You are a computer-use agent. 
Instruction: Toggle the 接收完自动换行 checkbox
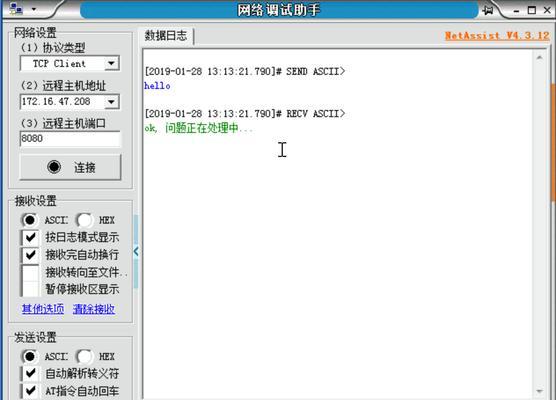pyautogui.click(x=30, y=255)
